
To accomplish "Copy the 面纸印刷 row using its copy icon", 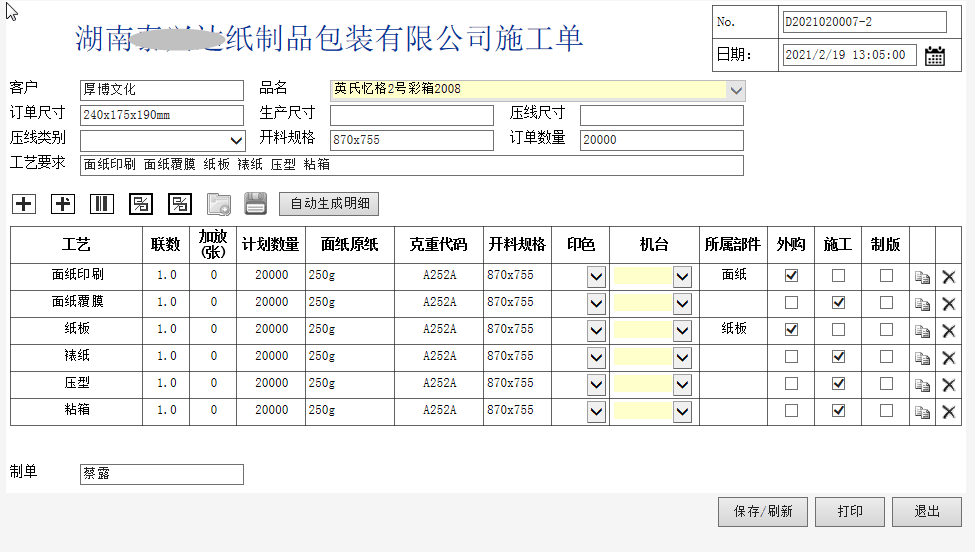I will point(922,276).
